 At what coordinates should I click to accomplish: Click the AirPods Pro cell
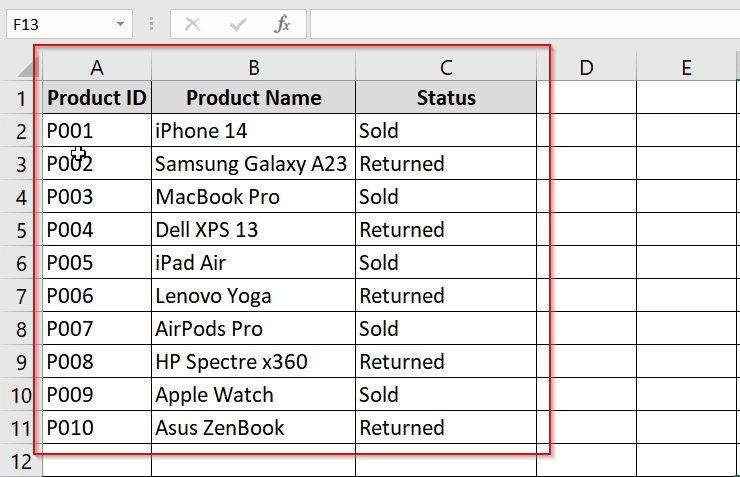253,328
